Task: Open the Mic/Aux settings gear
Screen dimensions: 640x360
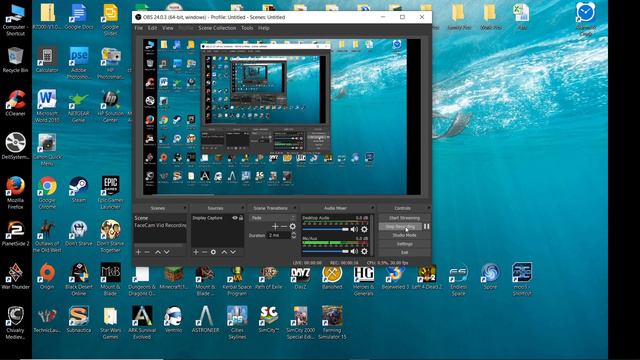Action: click(x=364, y=251)
